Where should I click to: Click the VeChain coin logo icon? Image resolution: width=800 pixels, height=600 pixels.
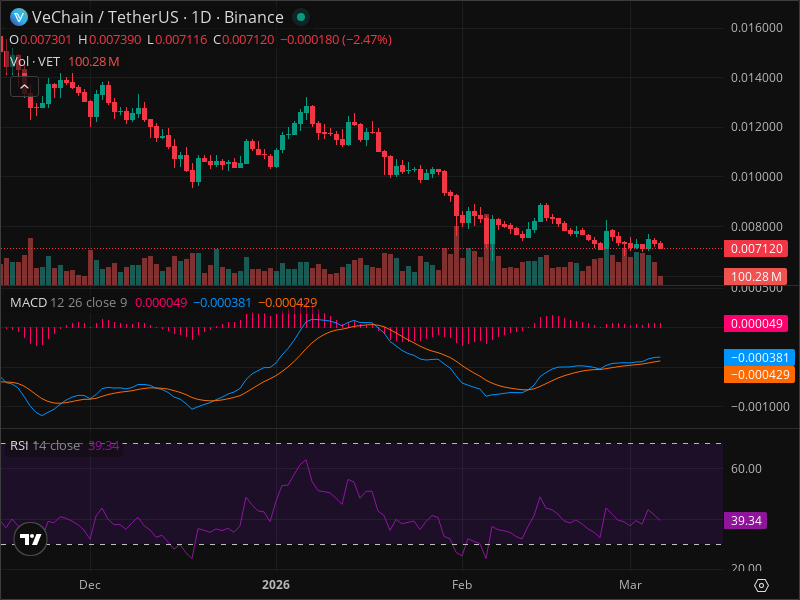(19, 17)
